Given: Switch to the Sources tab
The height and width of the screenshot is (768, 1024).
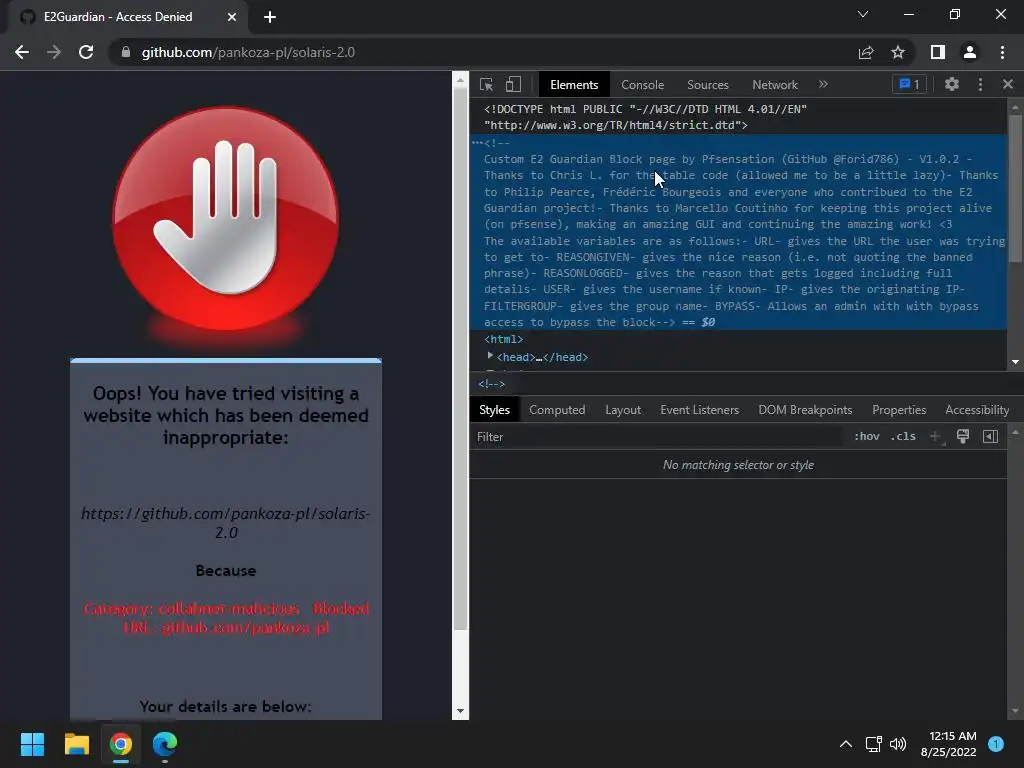Looking at the screenshot, I should (707, 85).
